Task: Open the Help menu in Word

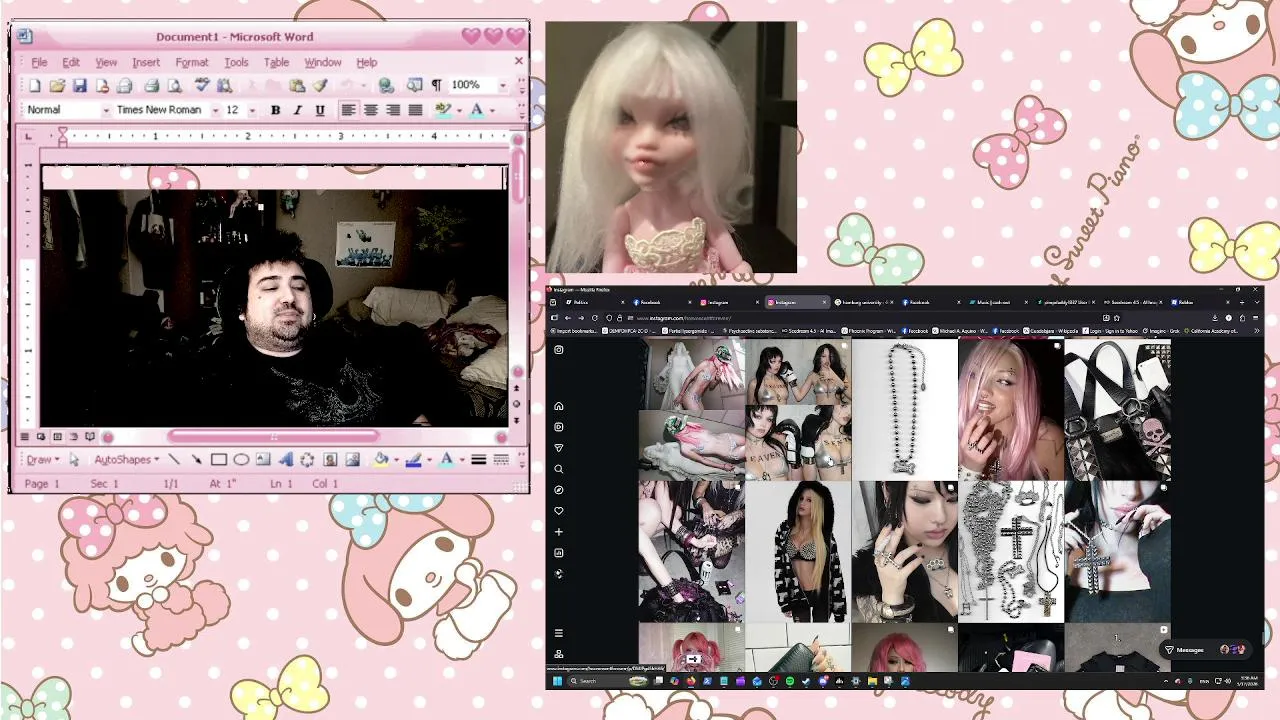Action: [367, 62]
